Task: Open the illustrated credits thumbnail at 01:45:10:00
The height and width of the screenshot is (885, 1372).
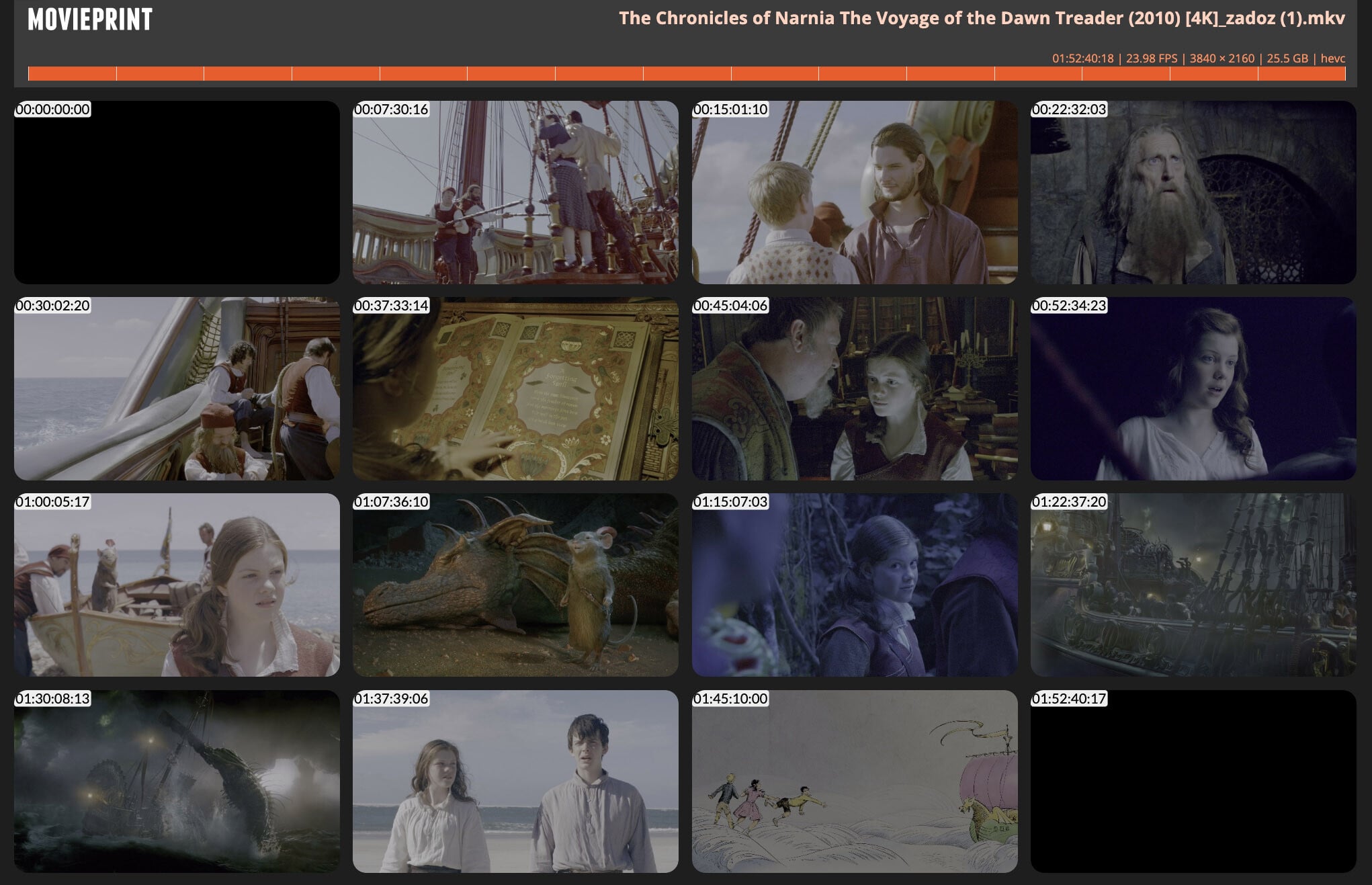Action: click(x=855, y=782)
